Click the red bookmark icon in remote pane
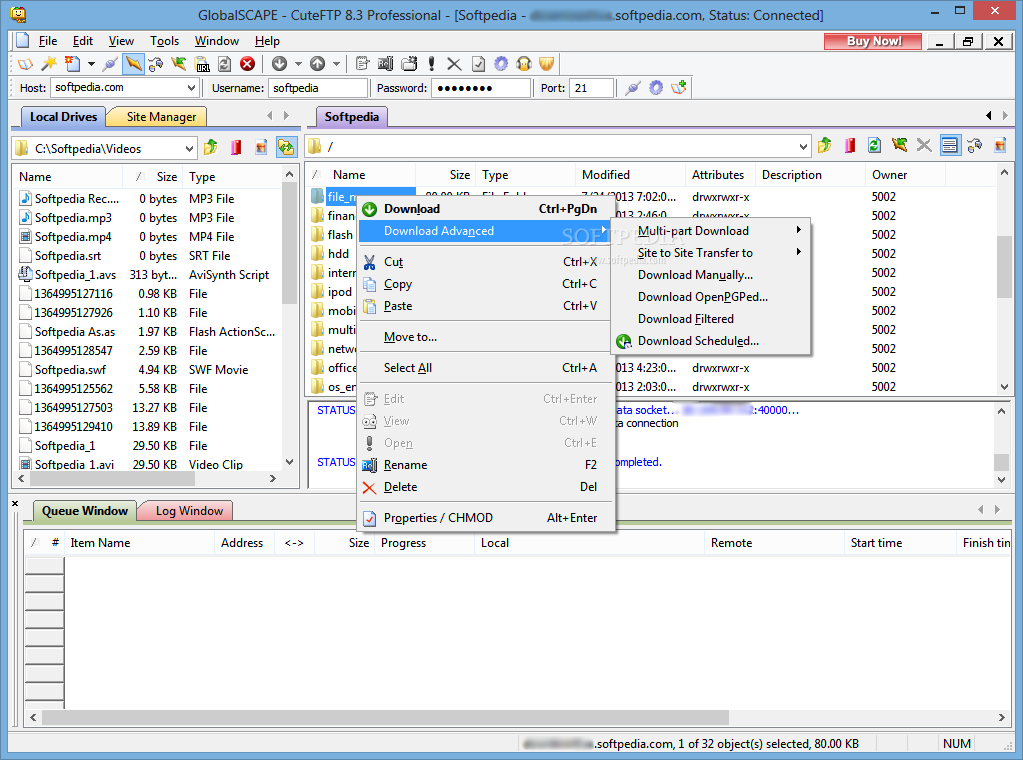Image resolution: width=1023 pixels, height=760 pixels. click(849, 146)
